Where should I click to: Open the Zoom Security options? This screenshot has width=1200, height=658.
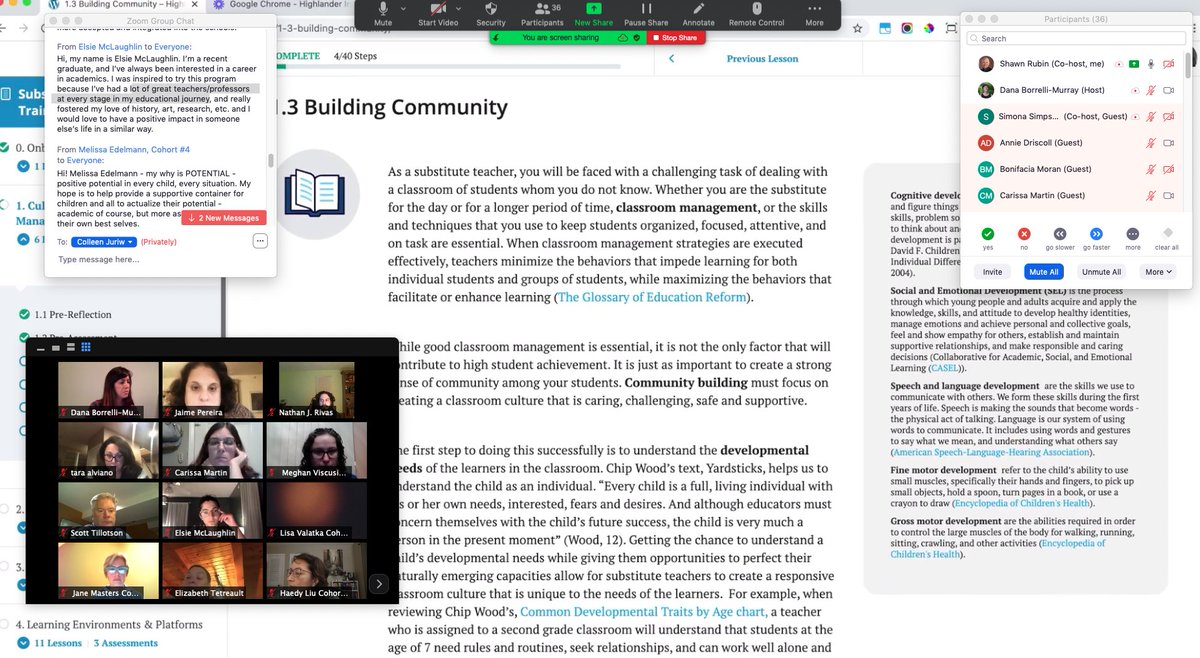pos(490,15)
